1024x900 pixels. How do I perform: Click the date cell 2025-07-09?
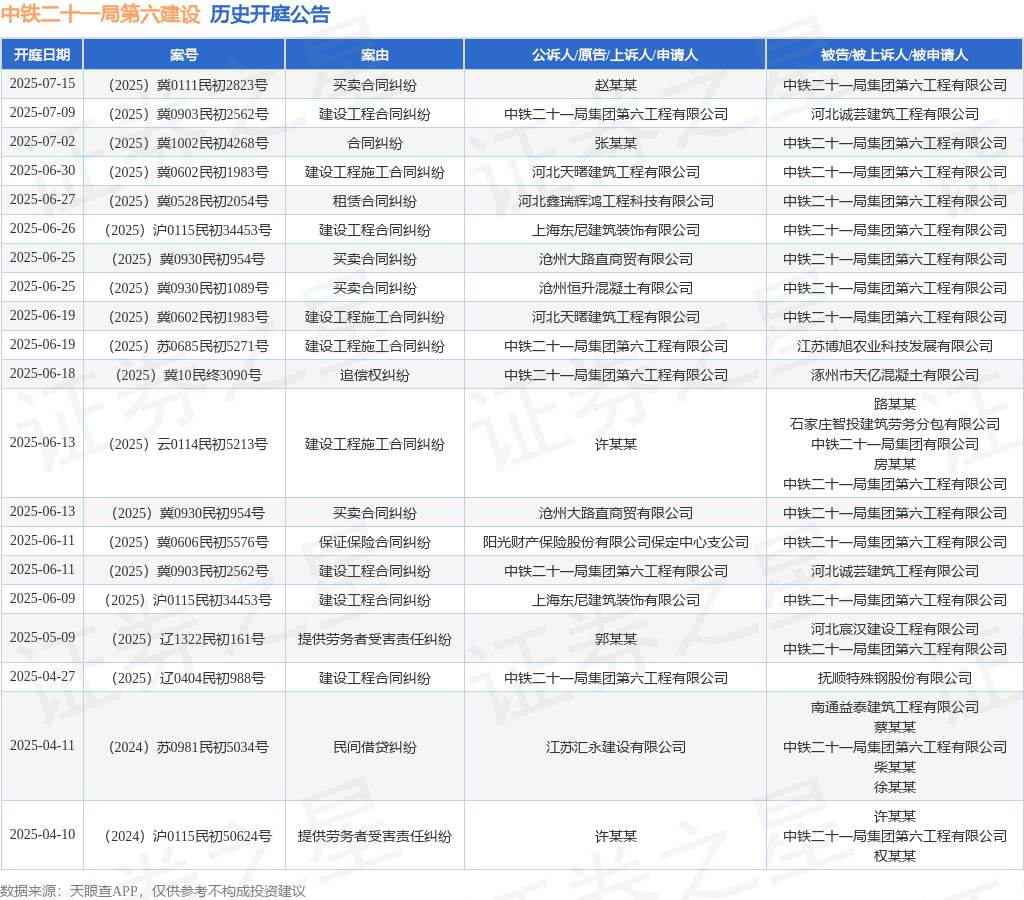42,112
